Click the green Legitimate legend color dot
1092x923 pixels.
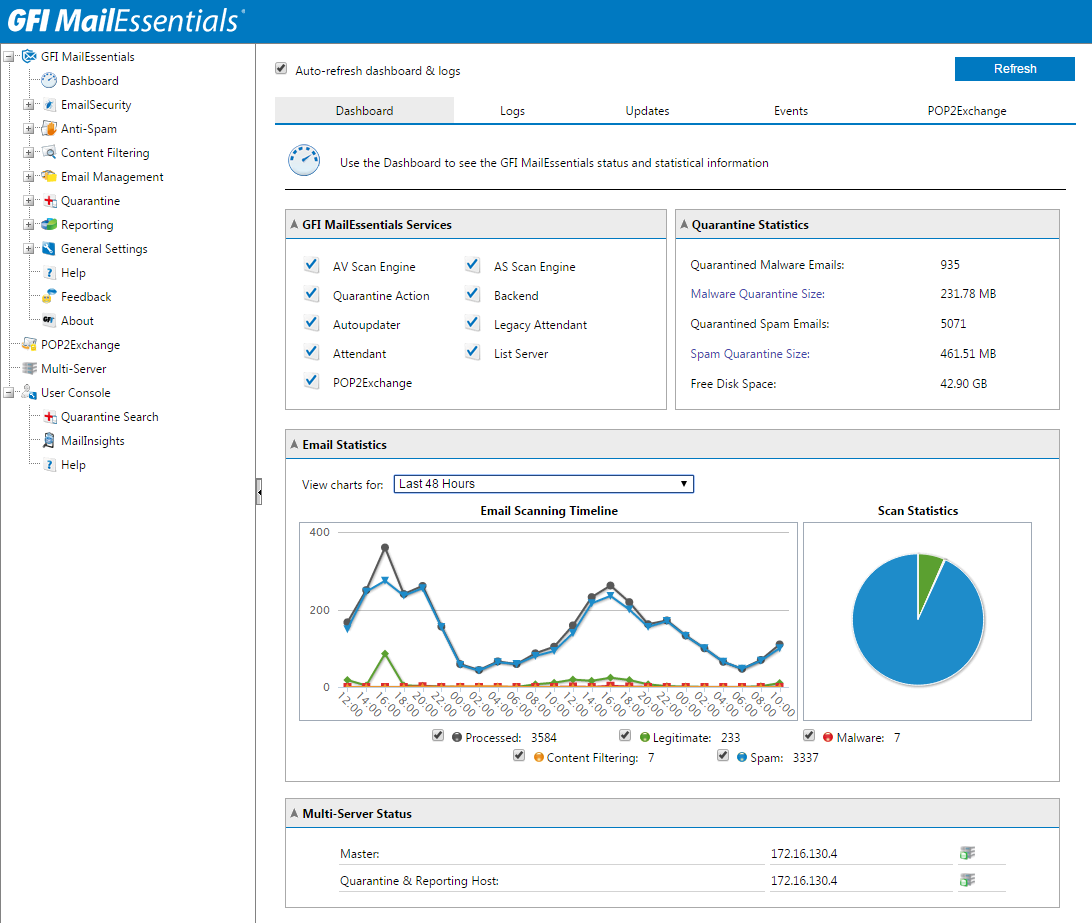pyautogui.click(x=645, y=737)
